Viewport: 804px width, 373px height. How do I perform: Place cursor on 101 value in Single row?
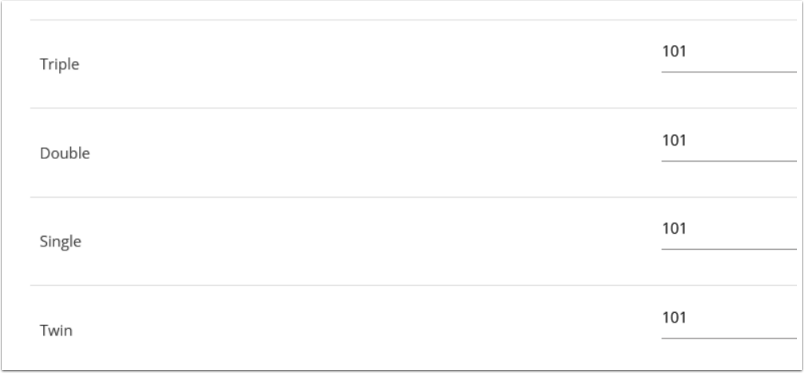point(674,228)
